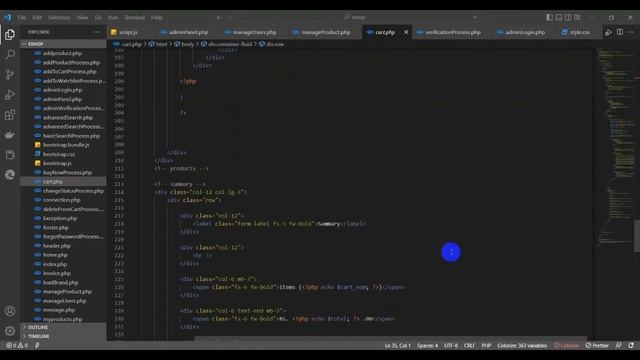Open the File menu

click(x=22, y=18)
